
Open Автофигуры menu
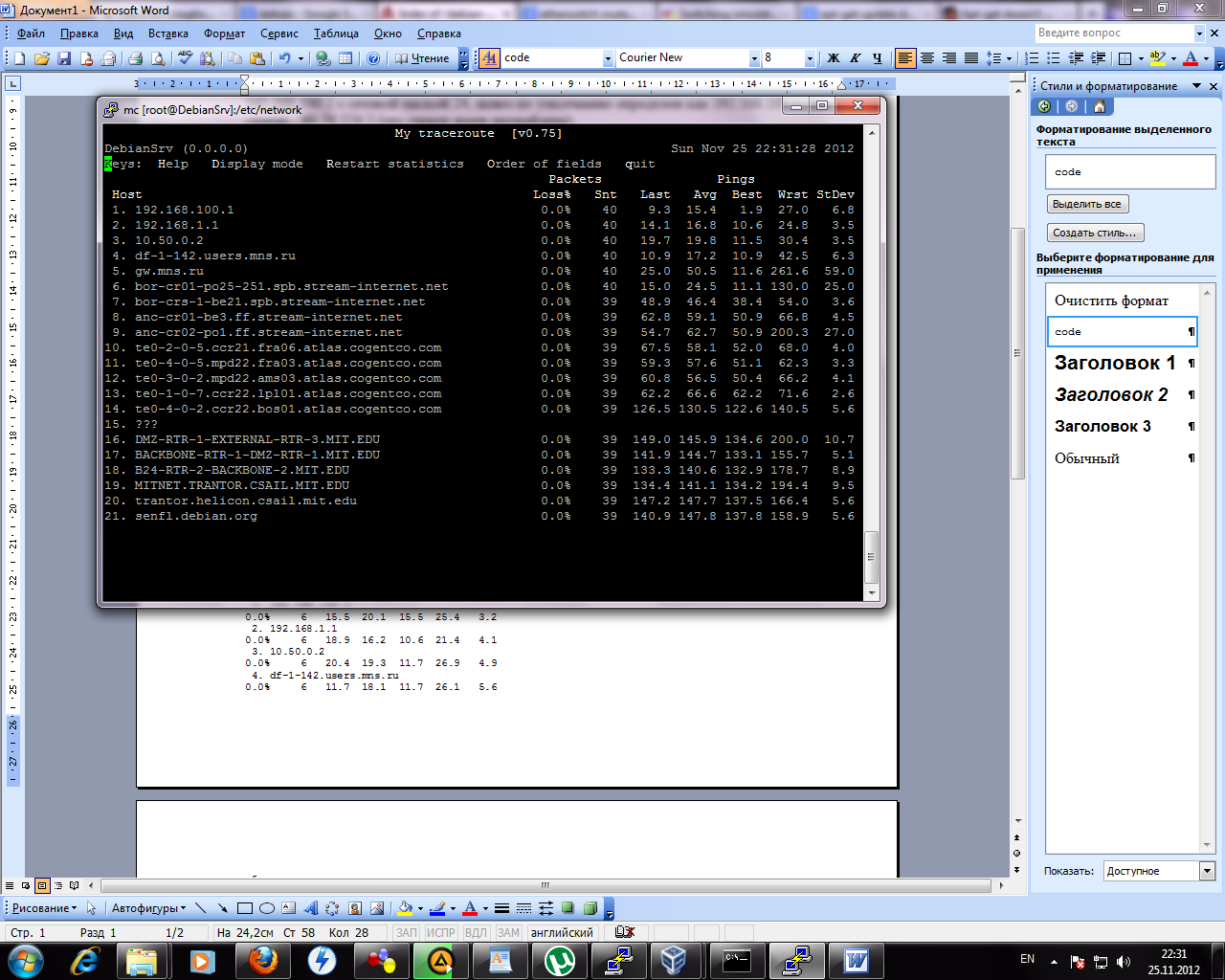pyautogui.click(x=148, y=908)
